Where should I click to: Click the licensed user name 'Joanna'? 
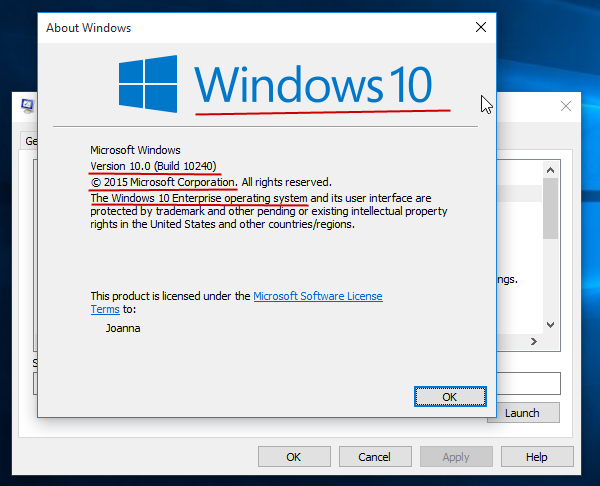pyautogui.click(x=123, y=328)
